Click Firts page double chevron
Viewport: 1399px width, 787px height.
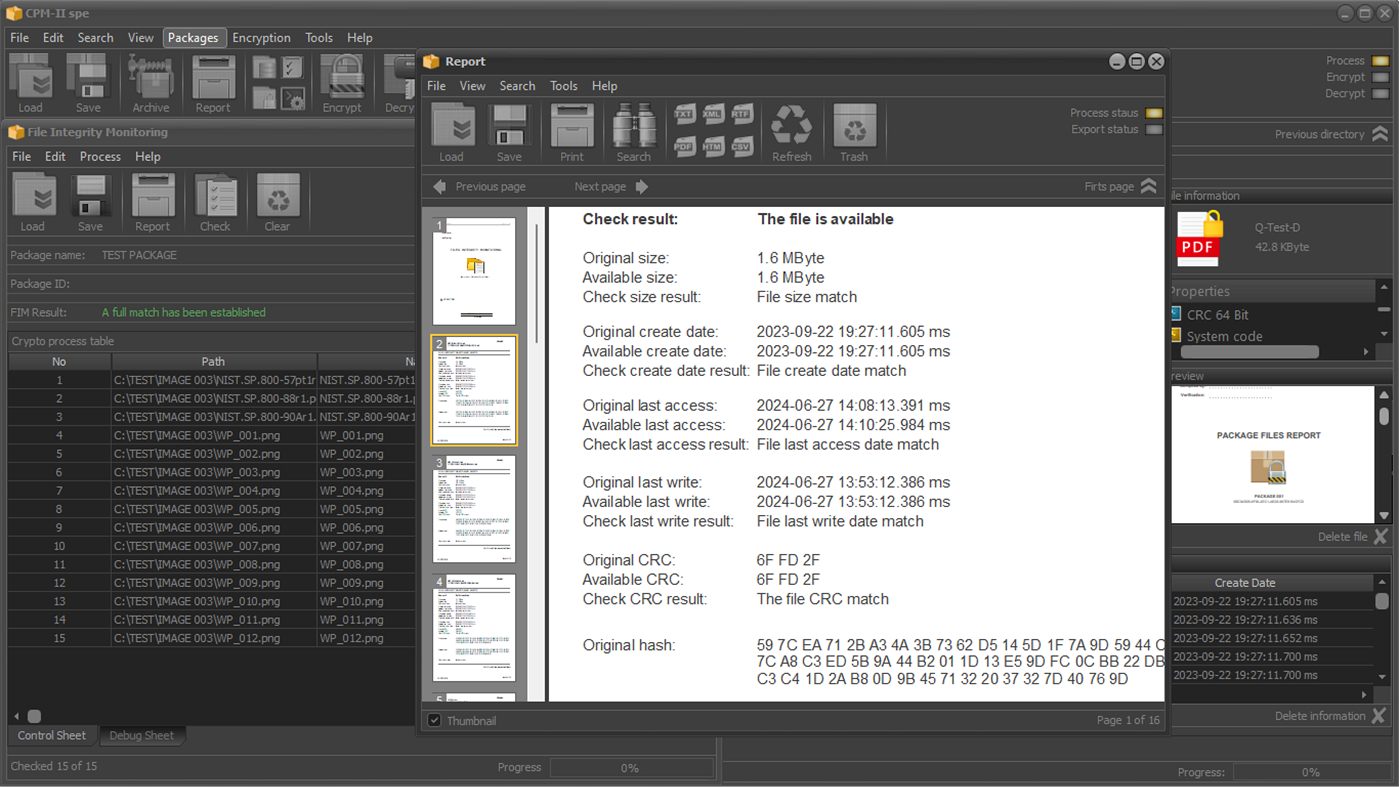1148,187
